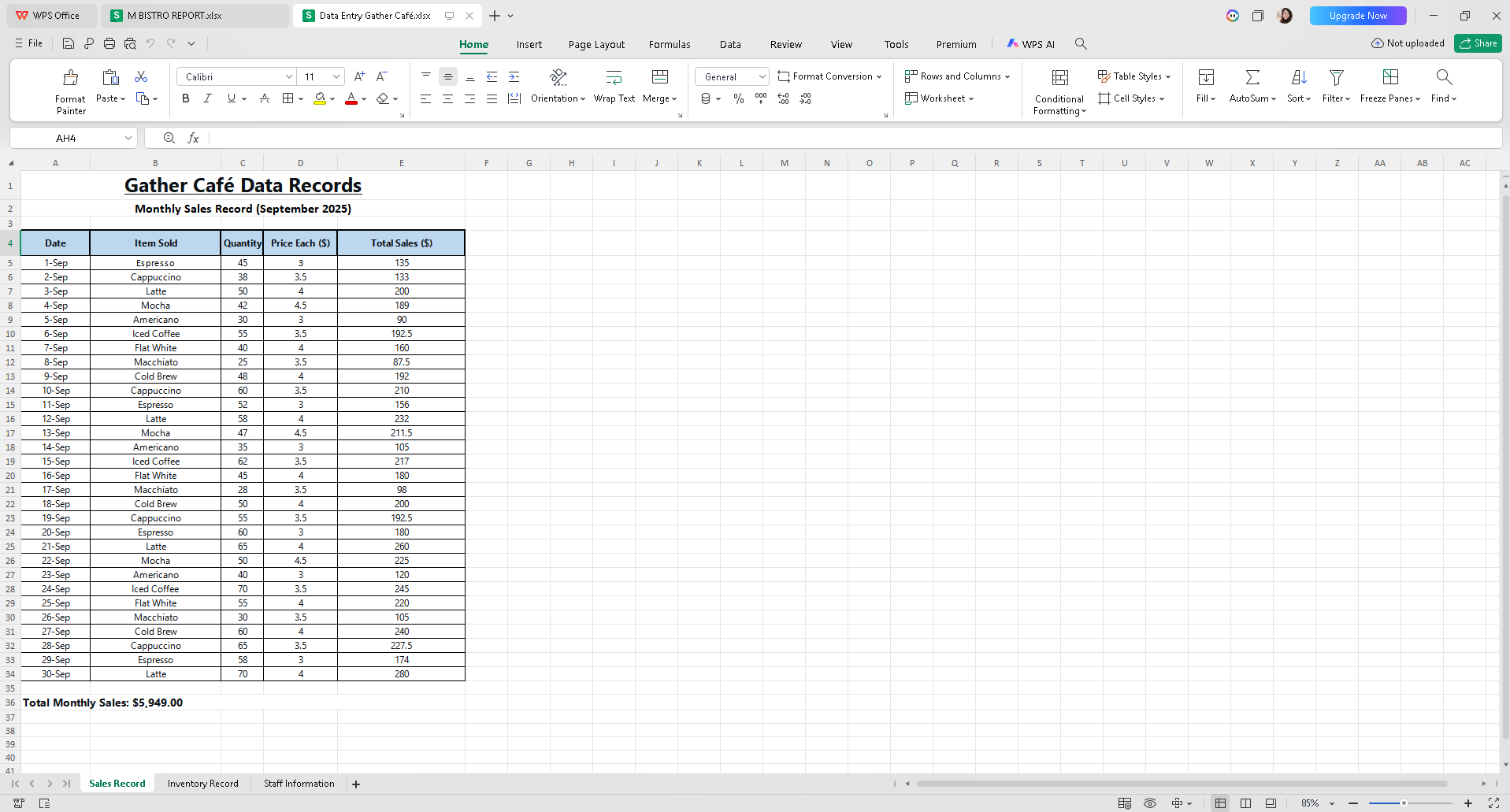Click the Orientation rotated-text icon

(x=558, y=76)
